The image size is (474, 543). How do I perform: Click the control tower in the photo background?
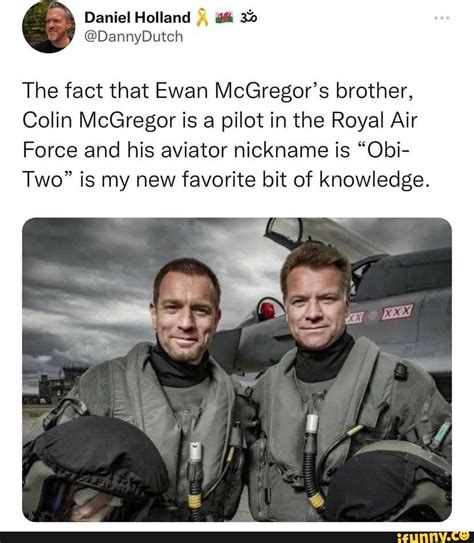62,384
